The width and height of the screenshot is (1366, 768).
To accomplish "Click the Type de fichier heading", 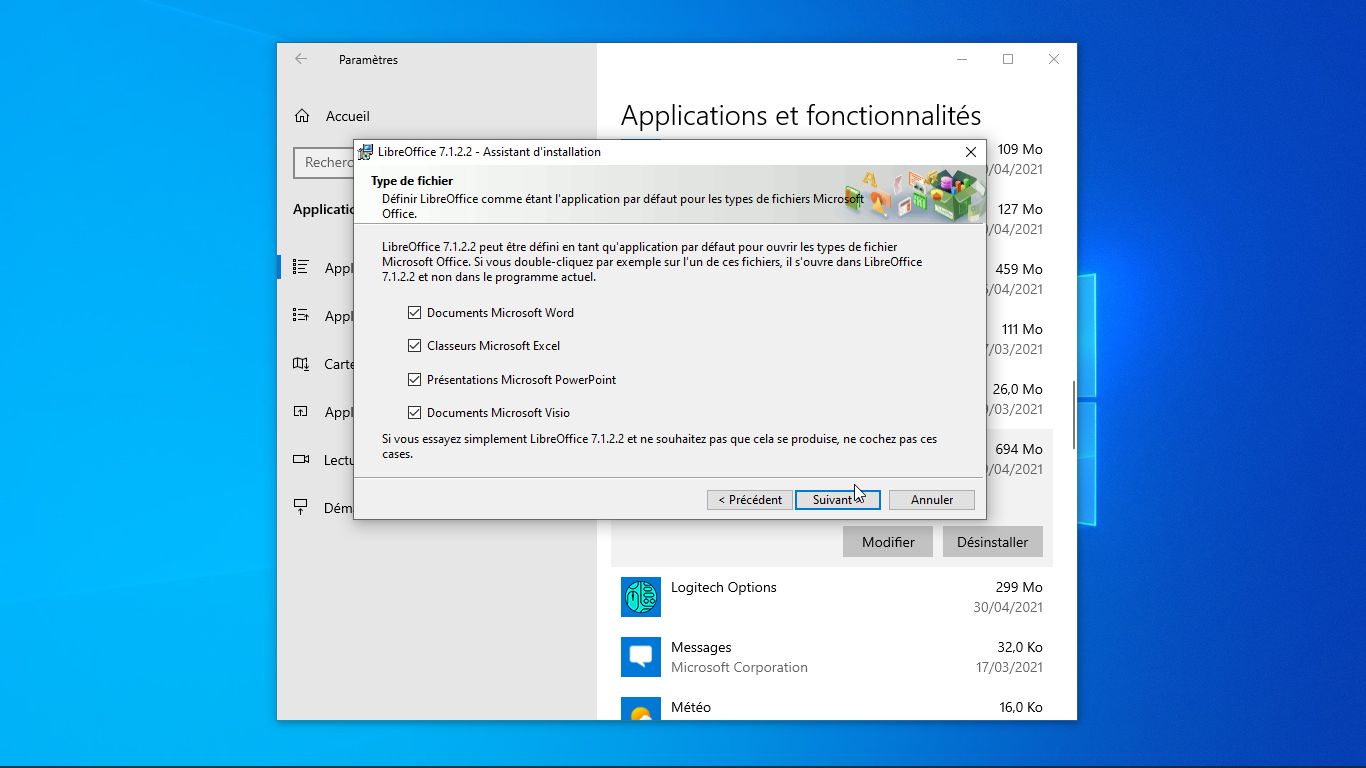I will pyautogui.click(x=412, y=181).
